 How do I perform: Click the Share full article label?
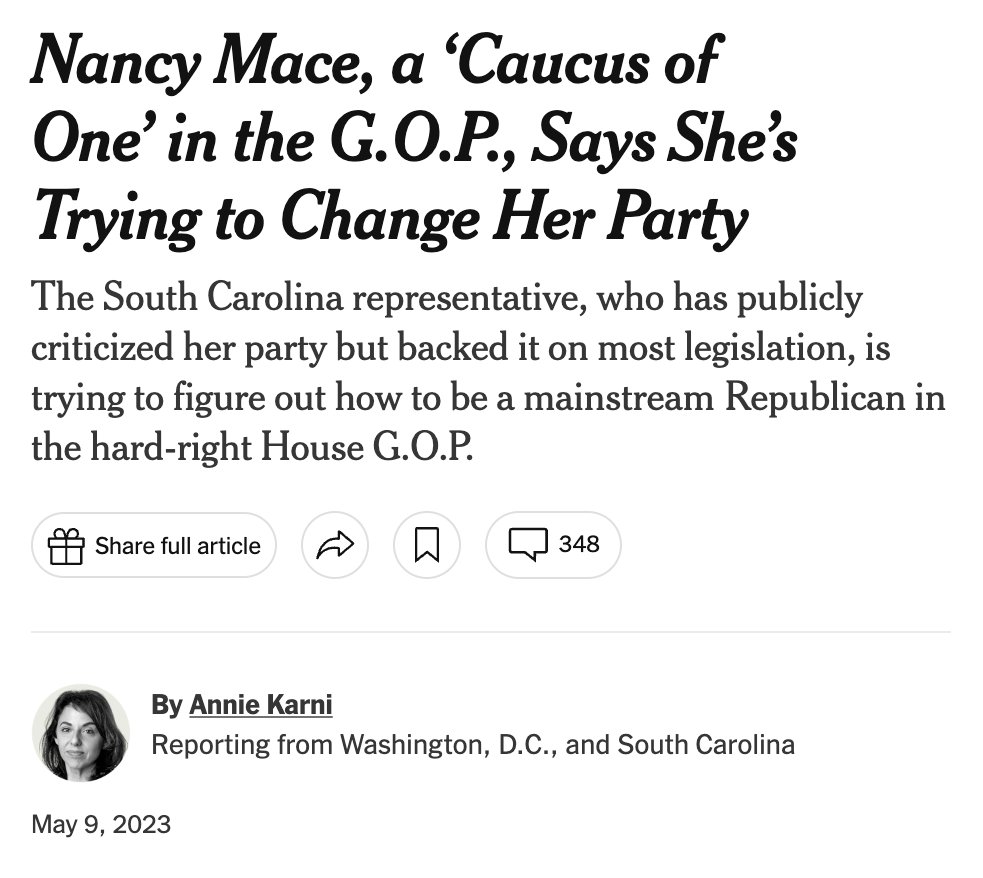click(x=177, y=546)
